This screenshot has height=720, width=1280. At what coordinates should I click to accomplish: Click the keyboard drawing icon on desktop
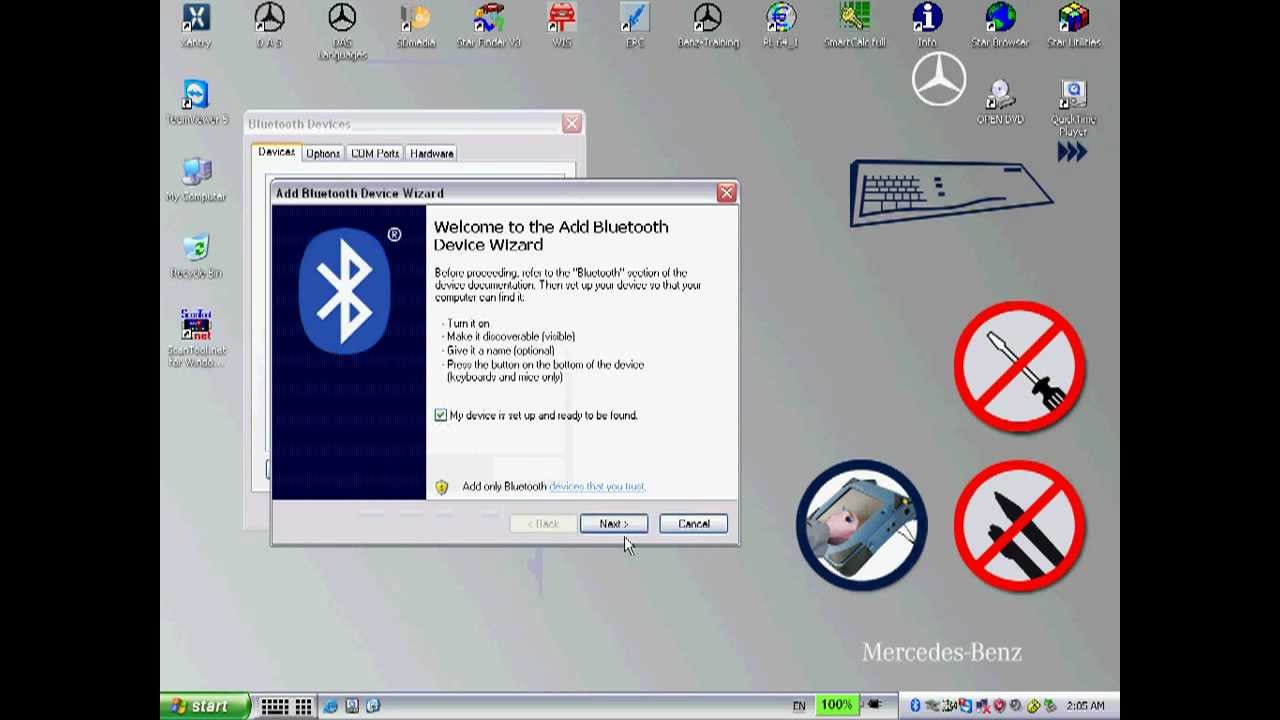951,193
